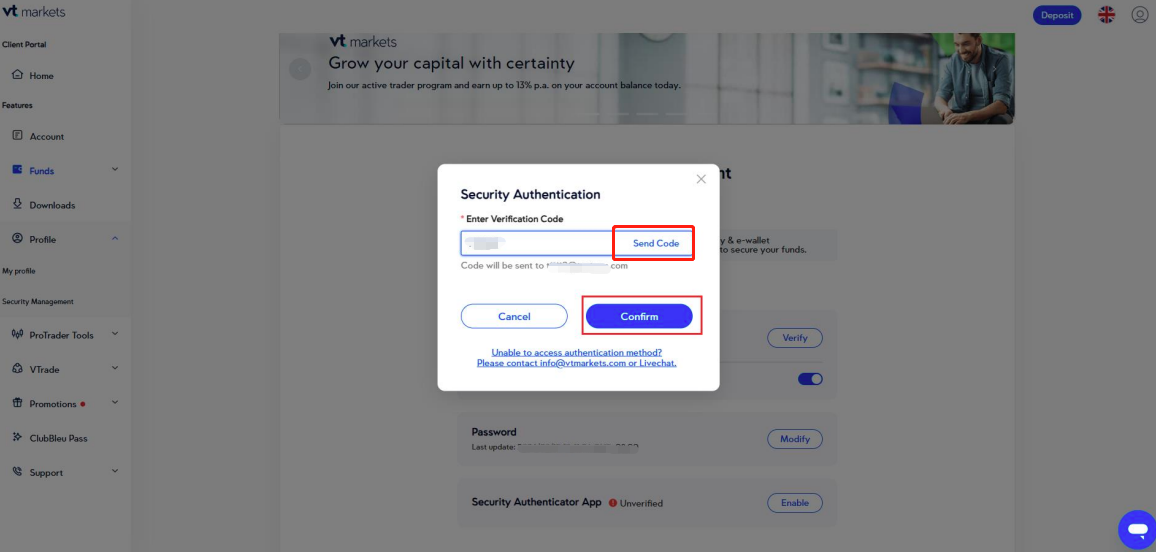This screenshot has width=1156, height=552.
Task: Open the live chat bubble icon
Action: pos(1136,529)
